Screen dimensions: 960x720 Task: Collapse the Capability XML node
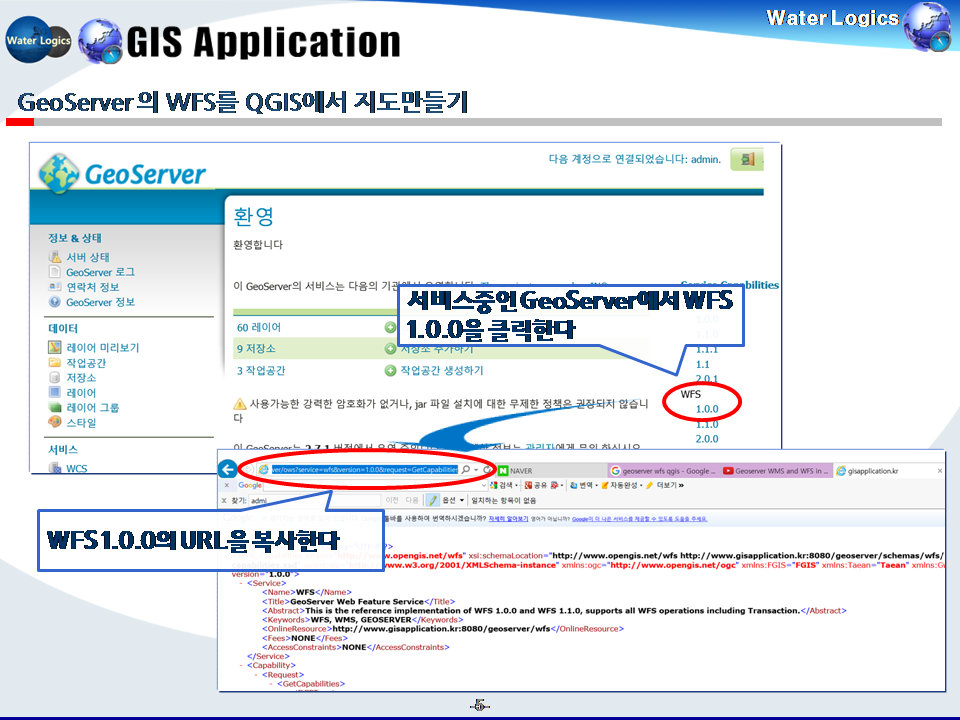point(241,666)
